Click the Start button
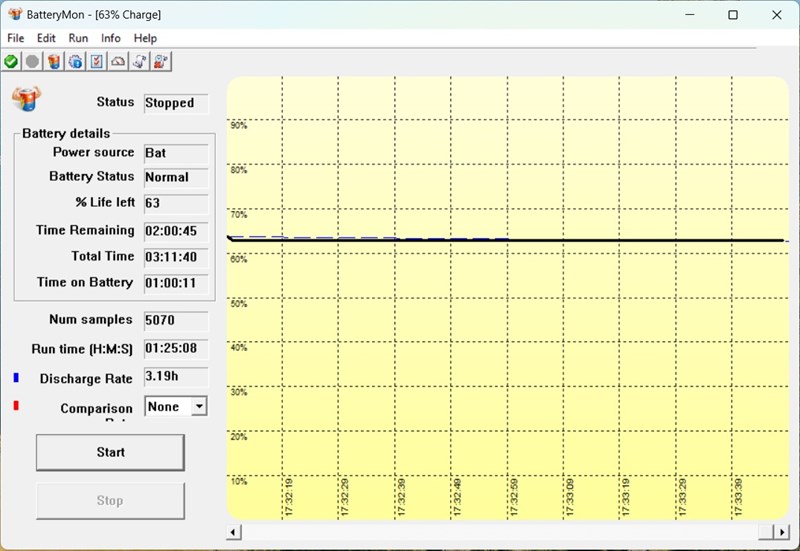The height and width of the screenshot is (551, 800). pyautogui.click(x=110, y=453)
